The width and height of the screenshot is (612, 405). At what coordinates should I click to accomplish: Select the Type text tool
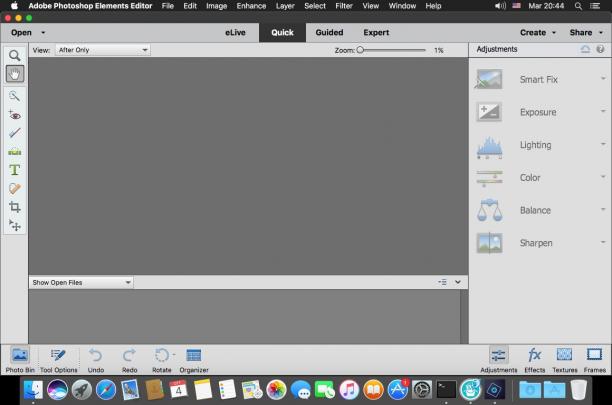14,170
